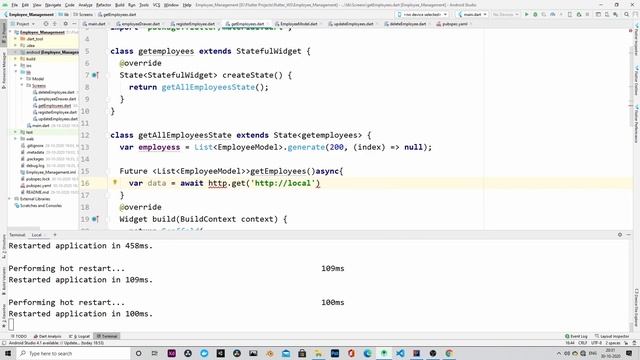Open the Resource Manager side tab
The height and width of the screenshot is (360, 640).
[x=4, y=71]
